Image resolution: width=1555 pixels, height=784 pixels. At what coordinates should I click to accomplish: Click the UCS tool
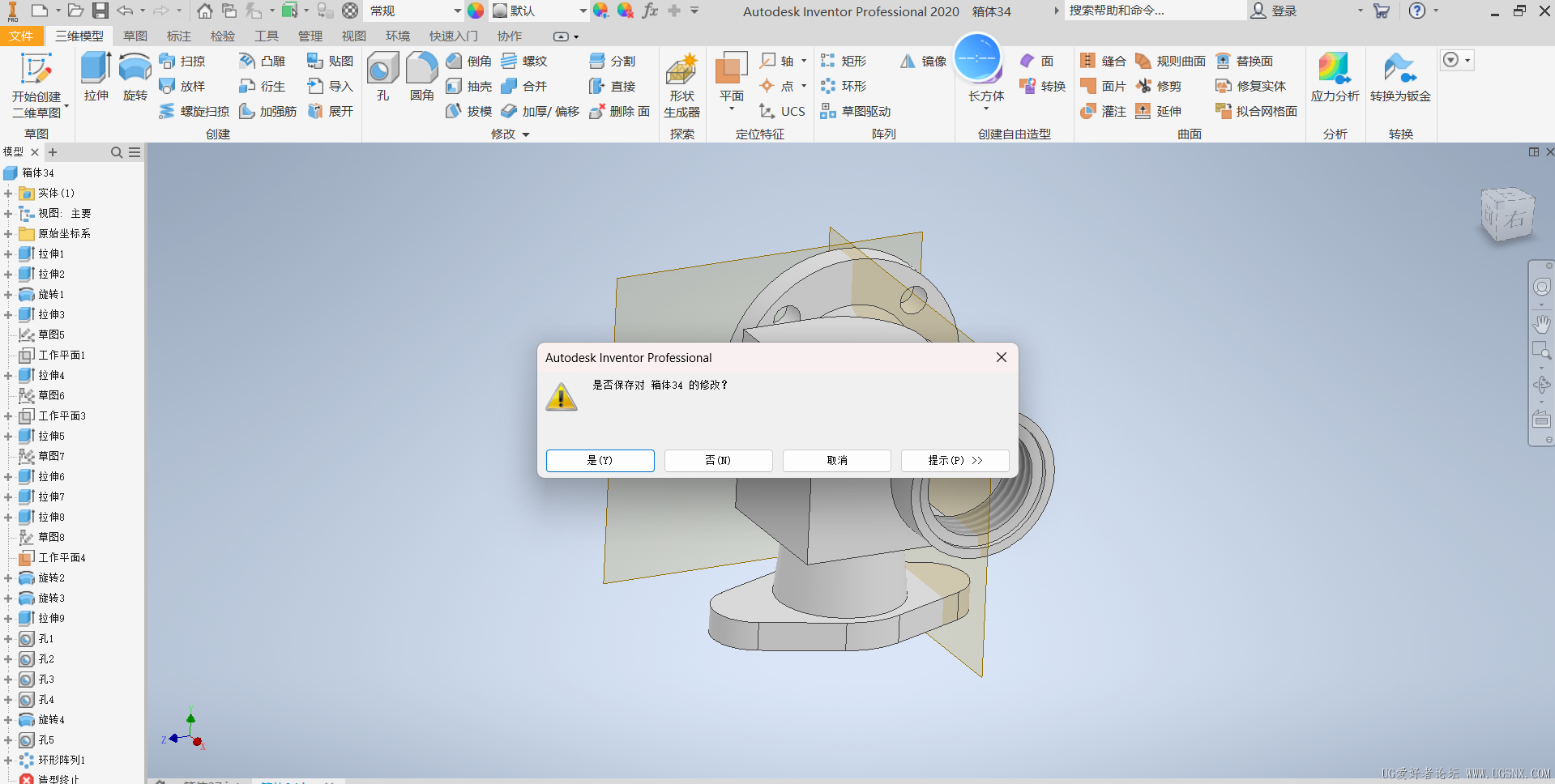click(782, 111)
